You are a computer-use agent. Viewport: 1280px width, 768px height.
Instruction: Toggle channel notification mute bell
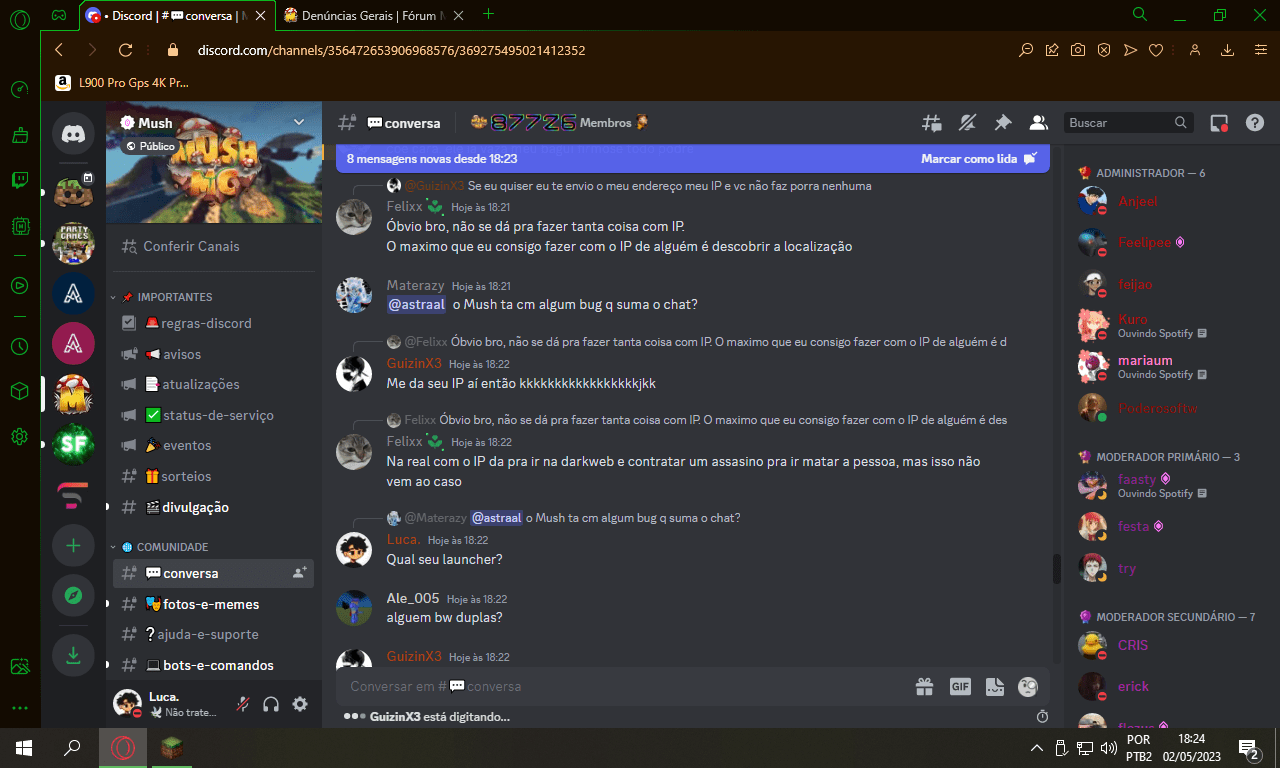[966, 123]
